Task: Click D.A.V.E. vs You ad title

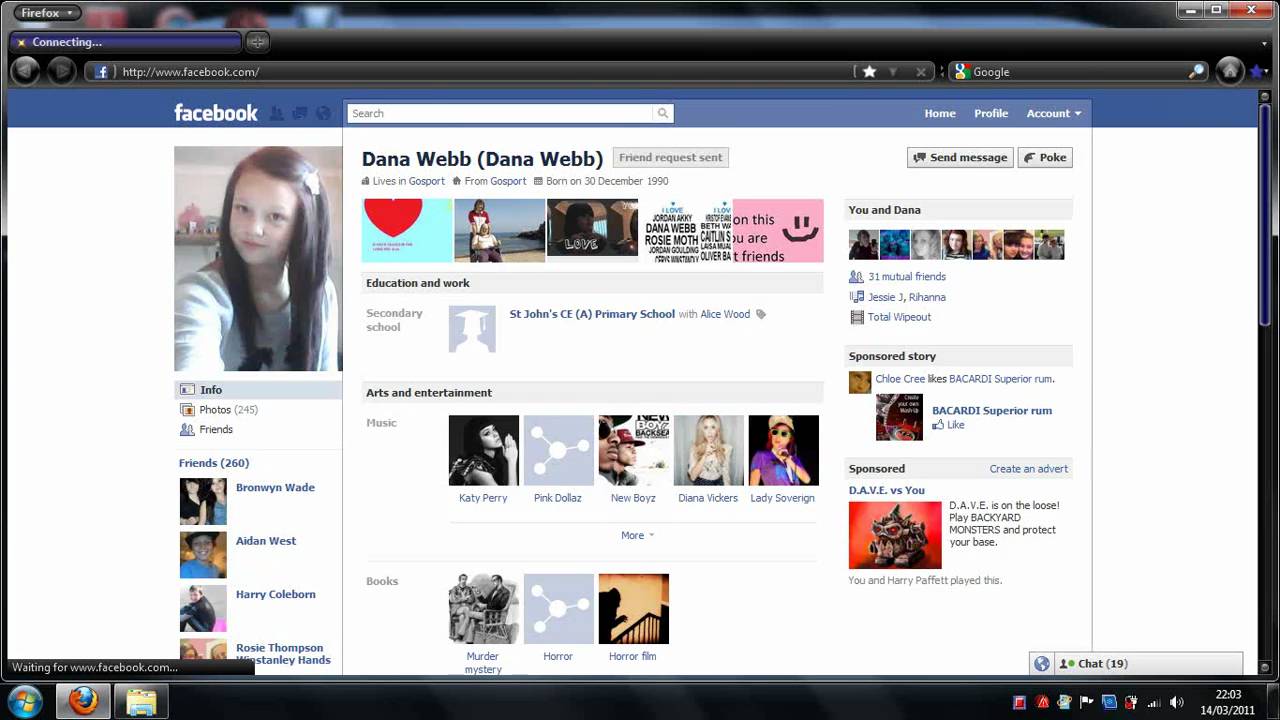Action: click(x=887, y=490)
